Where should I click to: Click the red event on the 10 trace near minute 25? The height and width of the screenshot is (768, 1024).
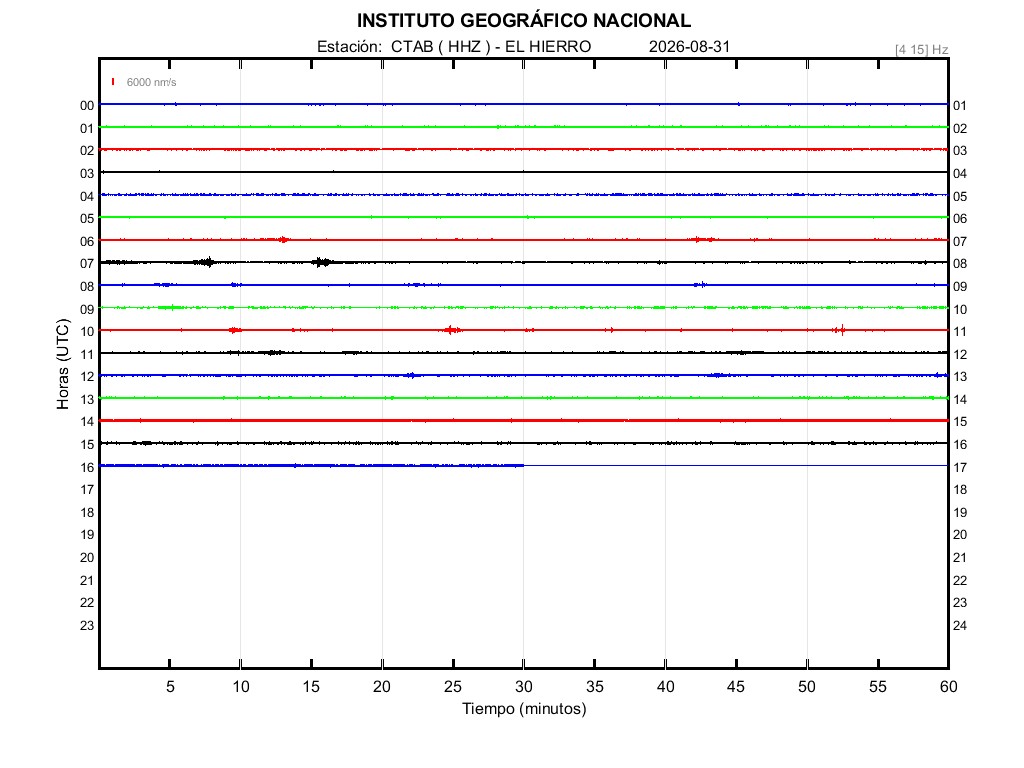(x=453, y=330)
